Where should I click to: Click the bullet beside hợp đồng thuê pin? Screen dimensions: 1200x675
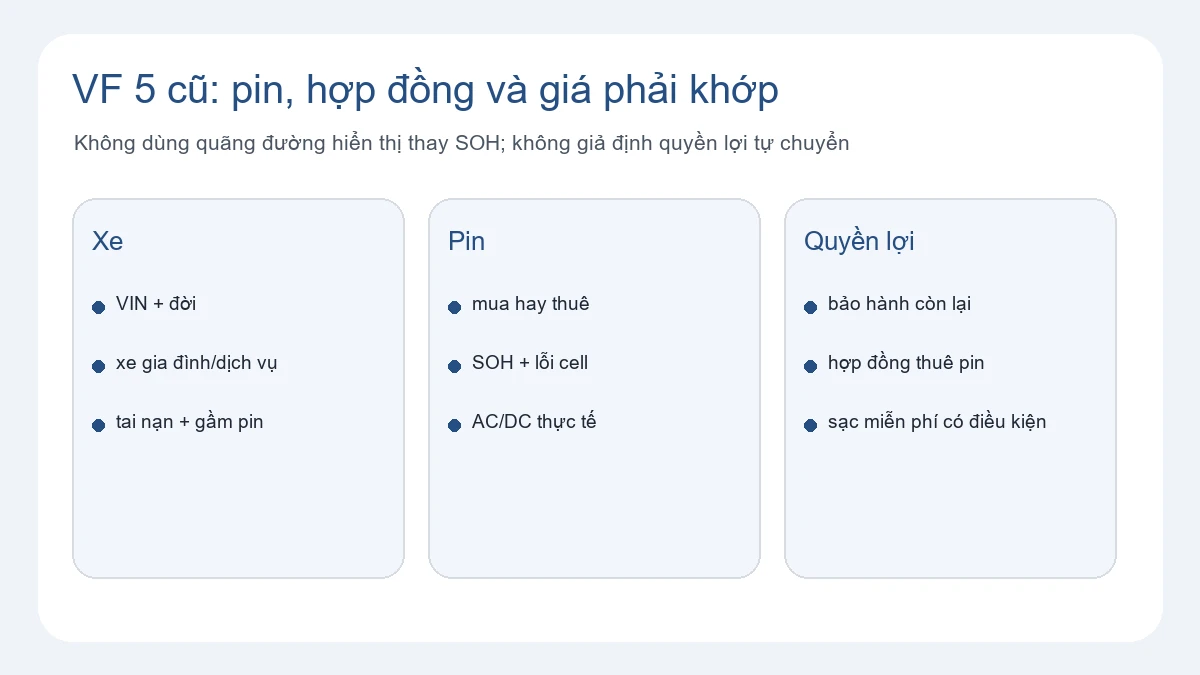click(x=810, y=366)
